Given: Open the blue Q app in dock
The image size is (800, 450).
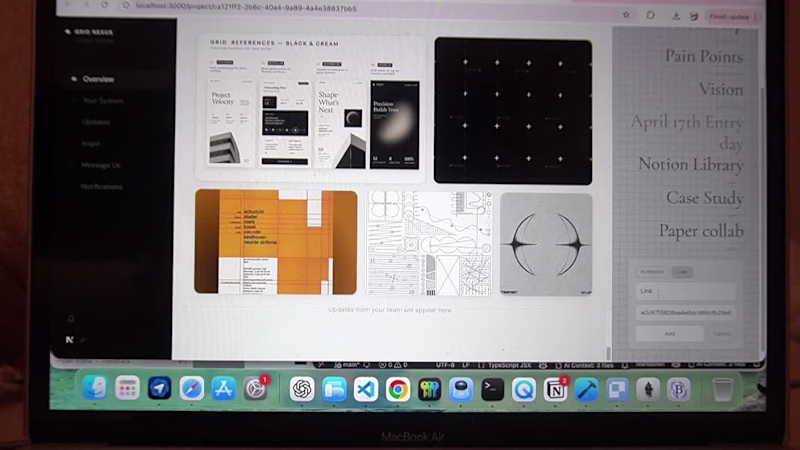Looking at the screenshot, I should 524,390.
